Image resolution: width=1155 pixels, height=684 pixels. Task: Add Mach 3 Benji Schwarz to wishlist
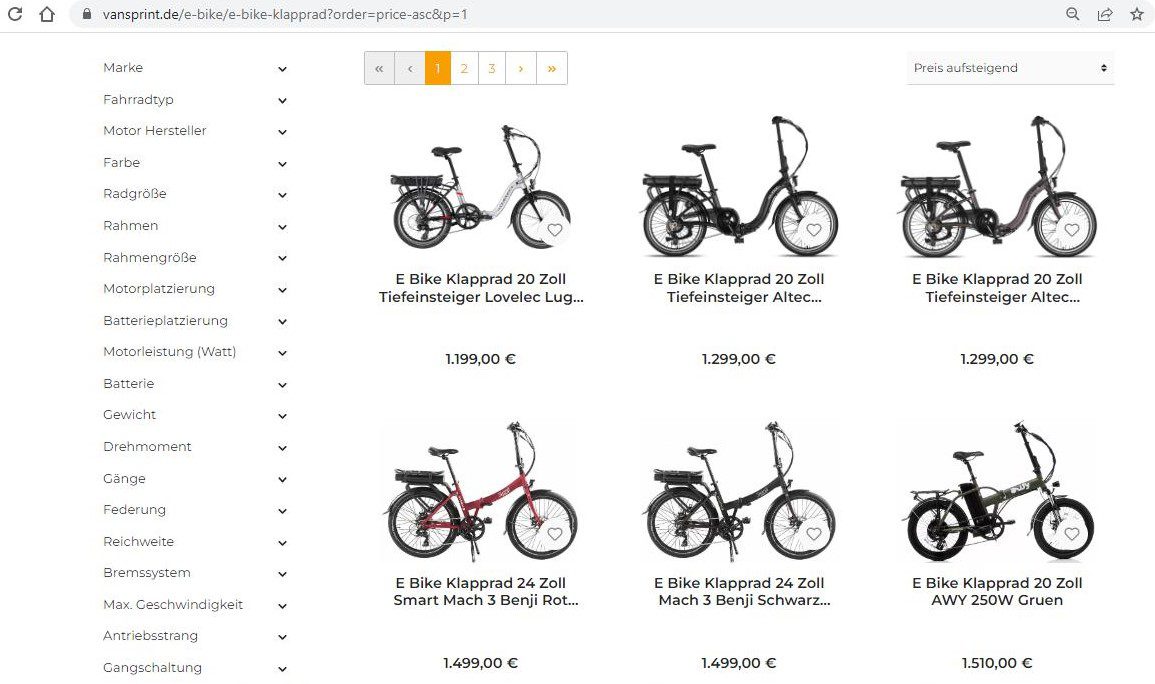point(813,534)
